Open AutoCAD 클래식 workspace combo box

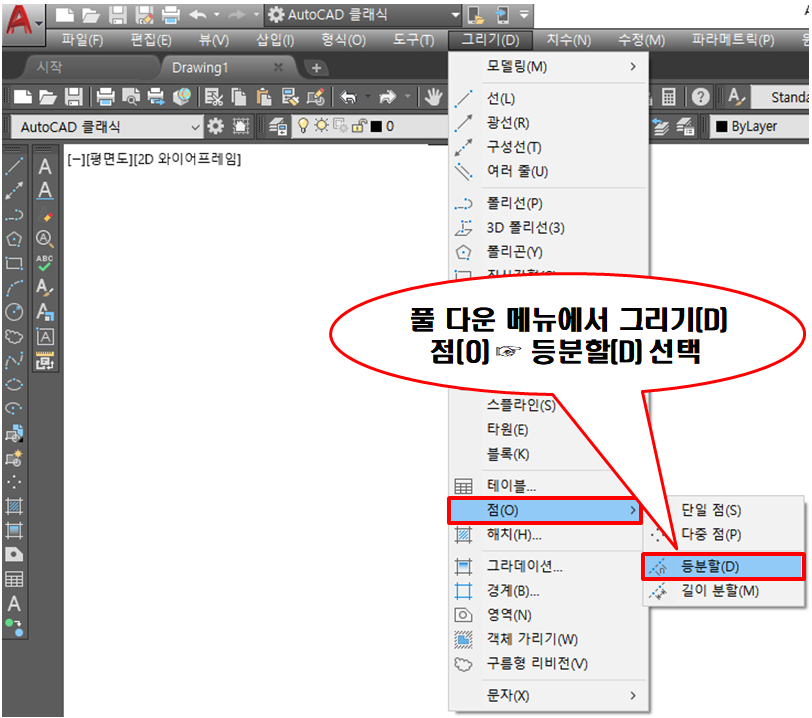coord(106,127)
